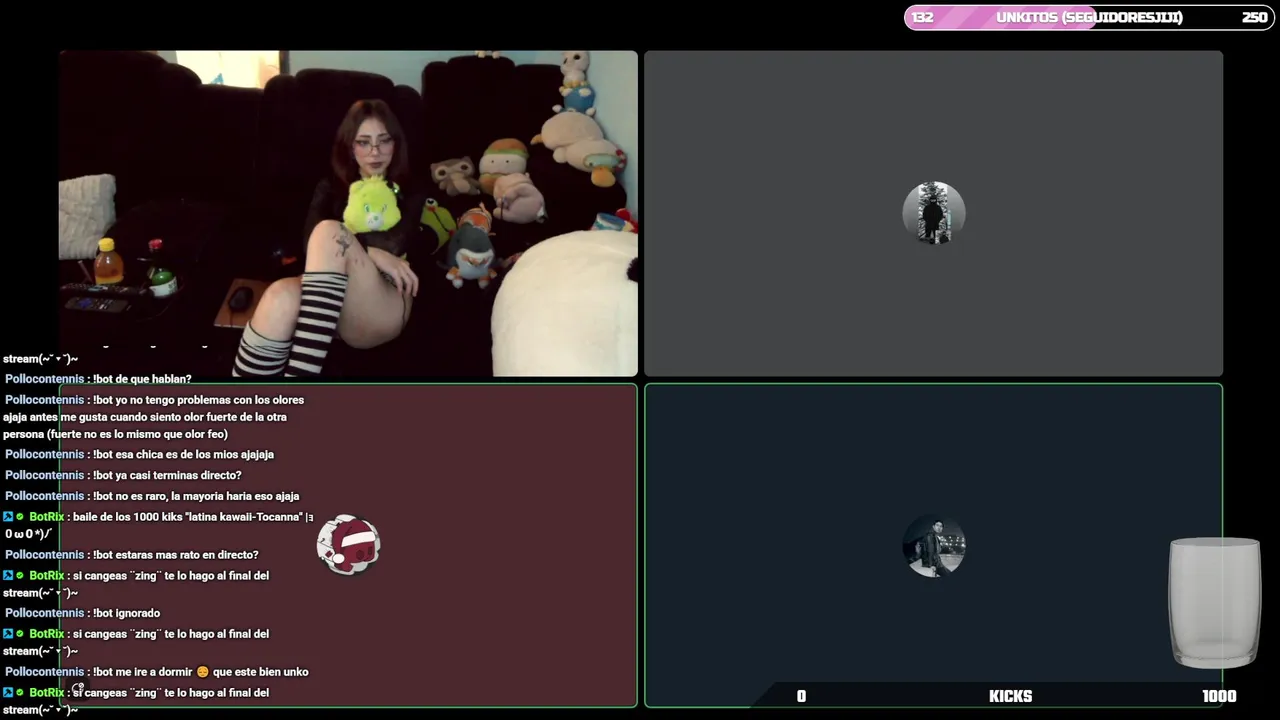Select the round avatar in the dark blue panel

click(x=933, y=546)
